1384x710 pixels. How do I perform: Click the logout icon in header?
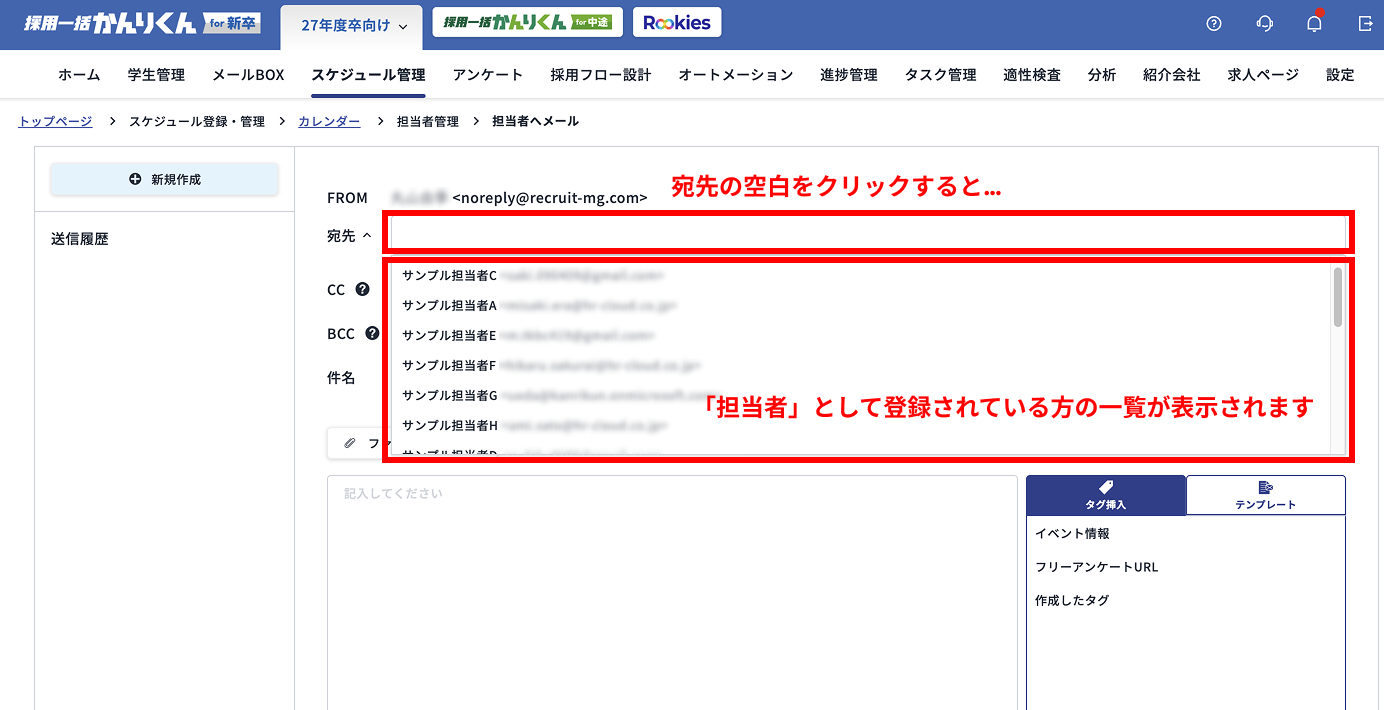1365,24
